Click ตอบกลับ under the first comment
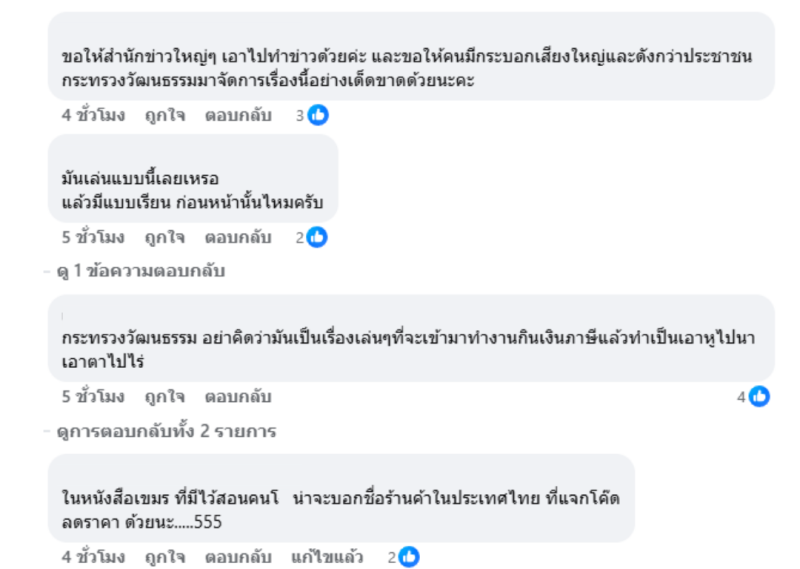Viewport: 800px width, 569px height. click(238, 116)
